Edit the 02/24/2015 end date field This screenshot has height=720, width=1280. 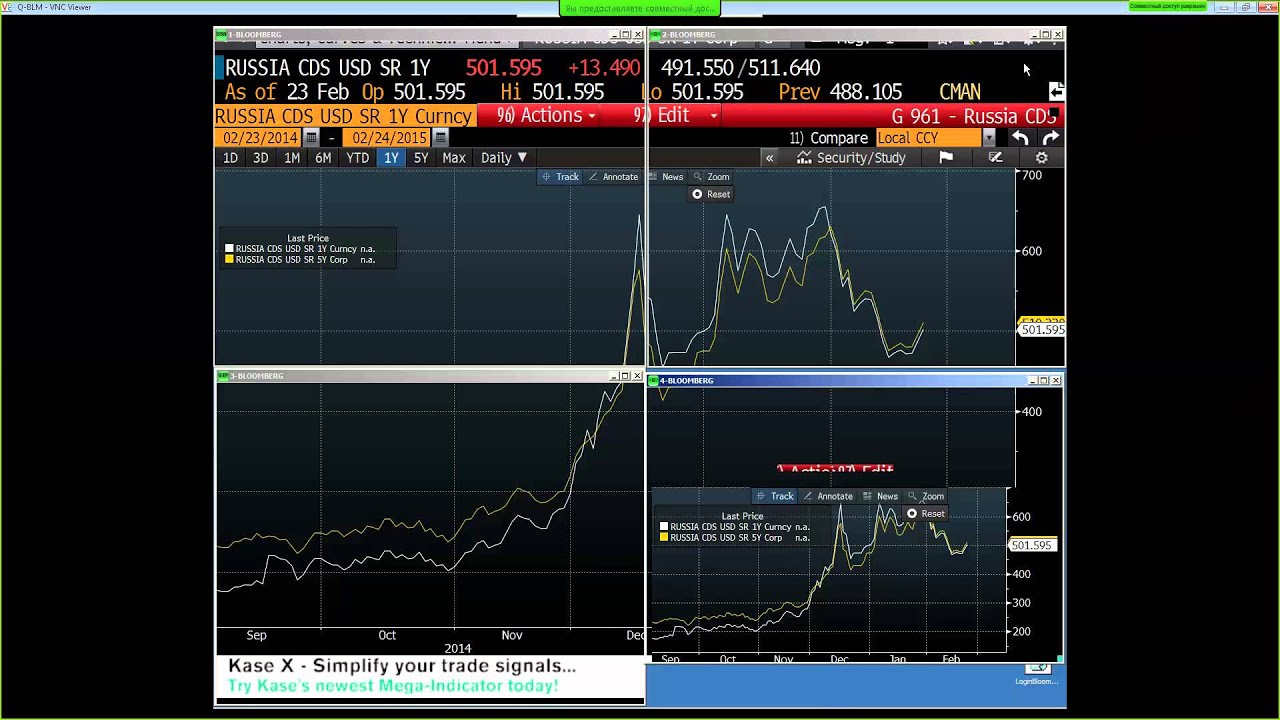389,138
